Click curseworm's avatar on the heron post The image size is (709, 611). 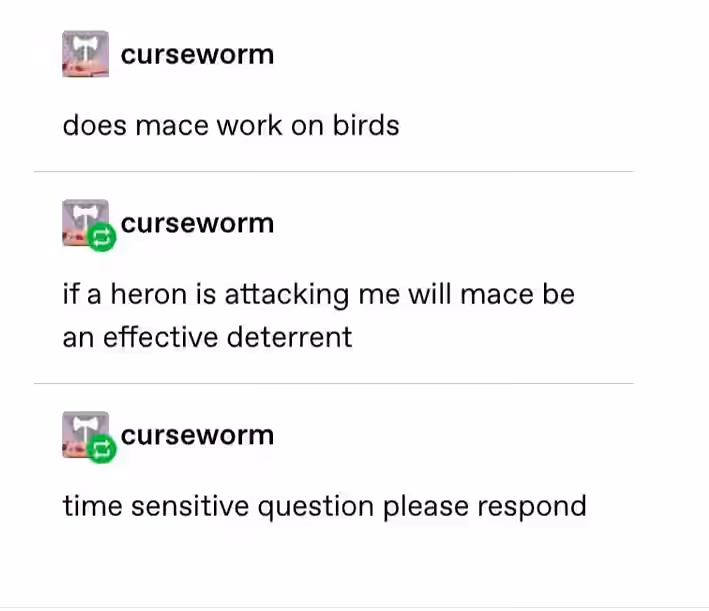[x=85, y=223]
